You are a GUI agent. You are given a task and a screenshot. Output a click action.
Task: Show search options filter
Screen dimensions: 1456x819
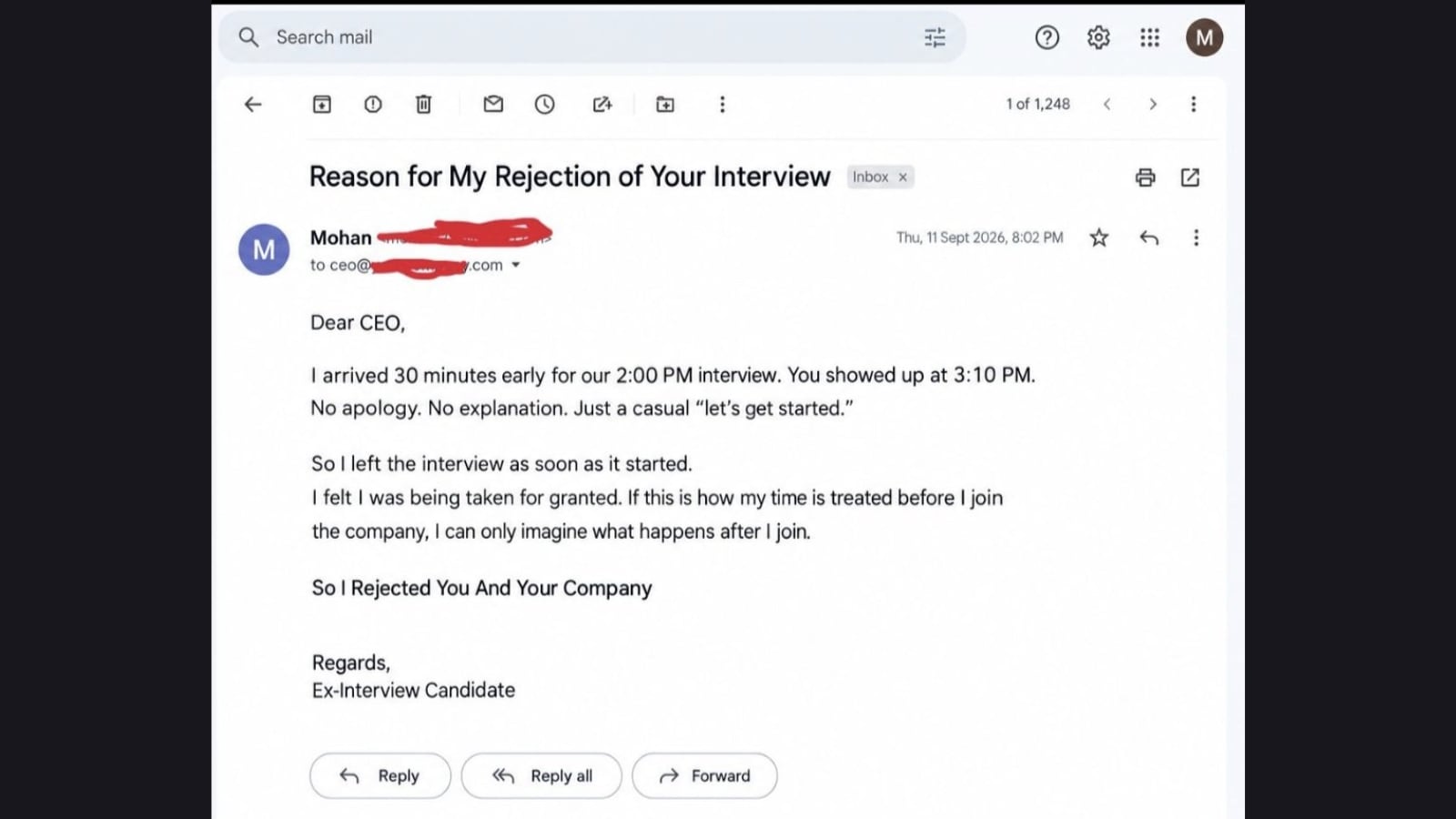pyautogui.click(x=935, y=37)
